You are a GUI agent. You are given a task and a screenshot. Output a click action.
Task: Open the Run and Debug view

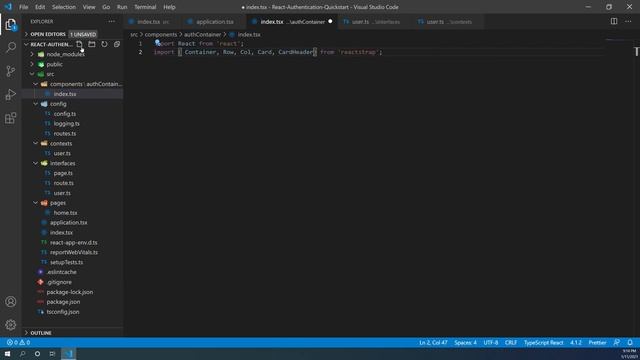tap(11, 95)
